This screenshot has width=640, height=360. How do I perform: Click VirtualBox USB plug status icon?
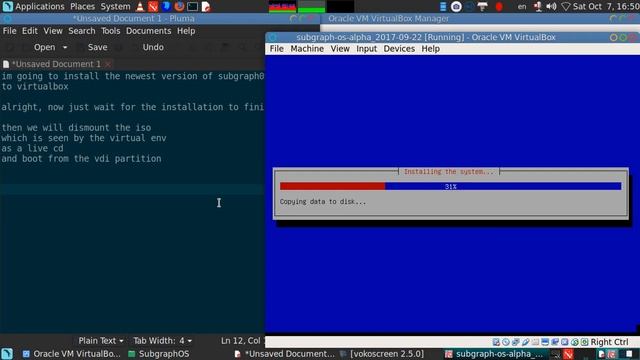pyautogui.click(x=525, y=342)
